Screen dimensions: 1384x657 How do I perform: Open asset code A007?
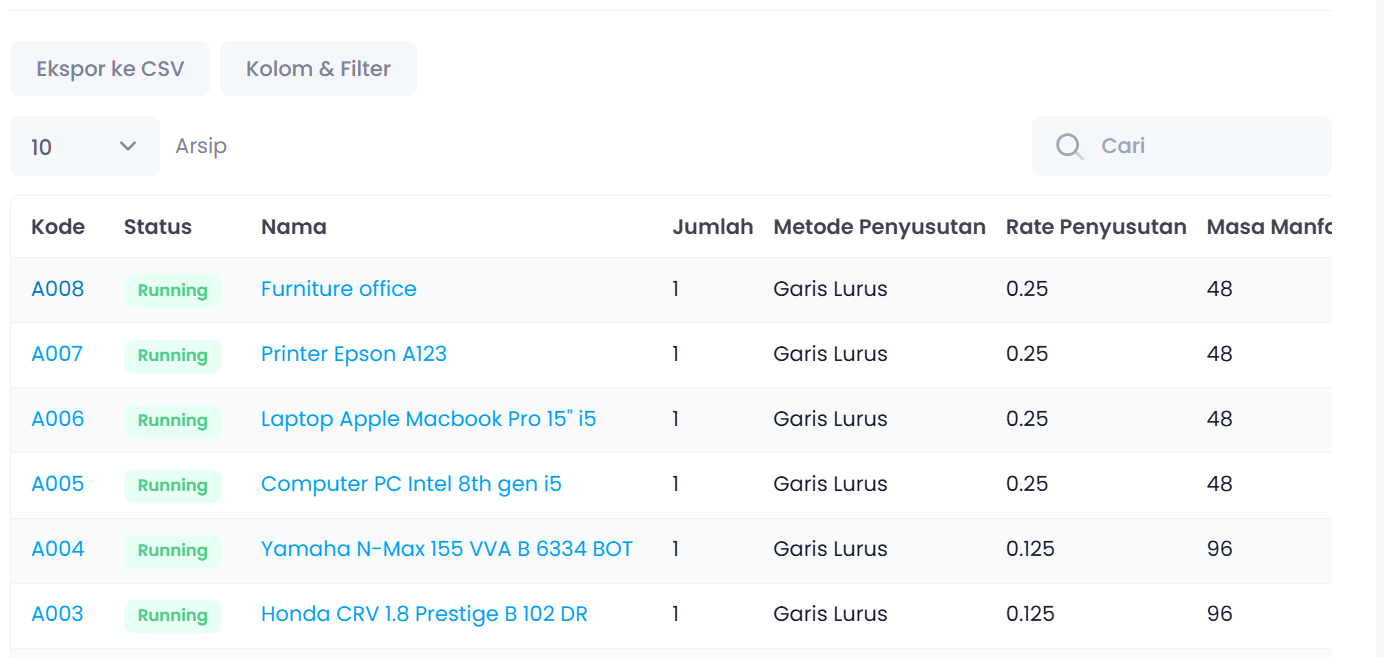tap(57, 354)
